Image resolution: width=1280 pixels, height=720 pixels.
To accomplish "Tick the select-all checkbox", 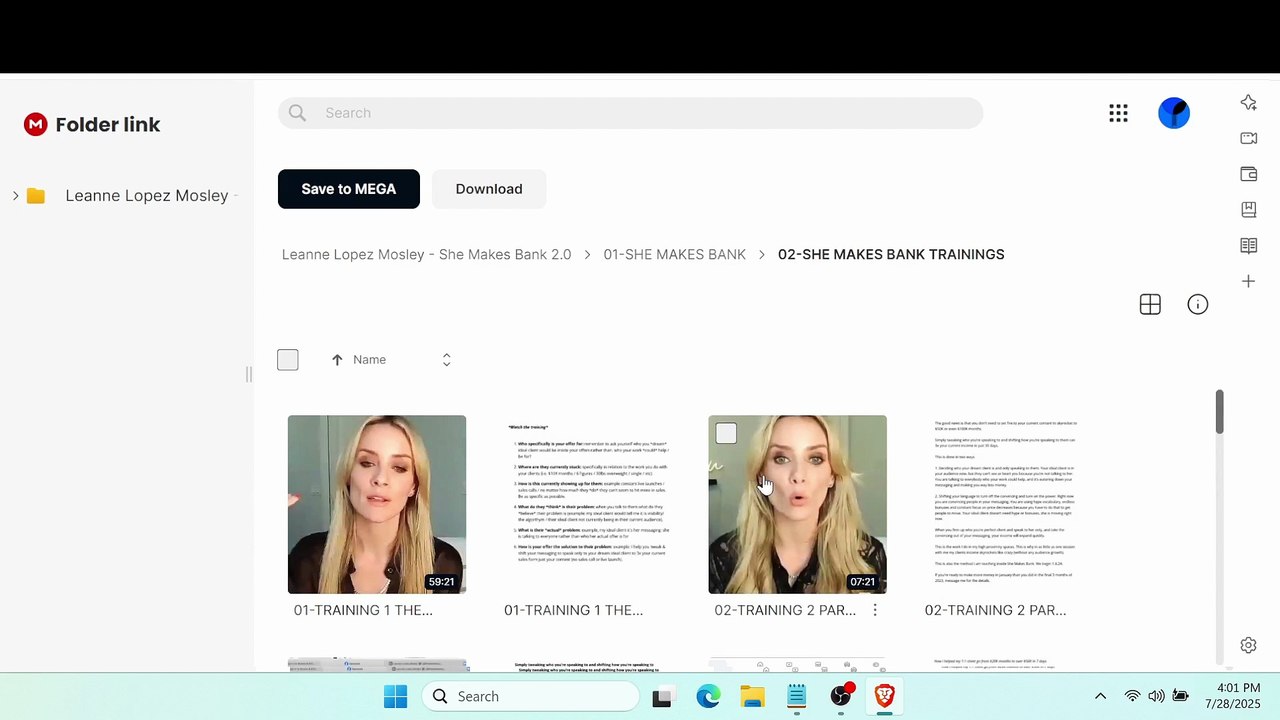I will [288, 360].
